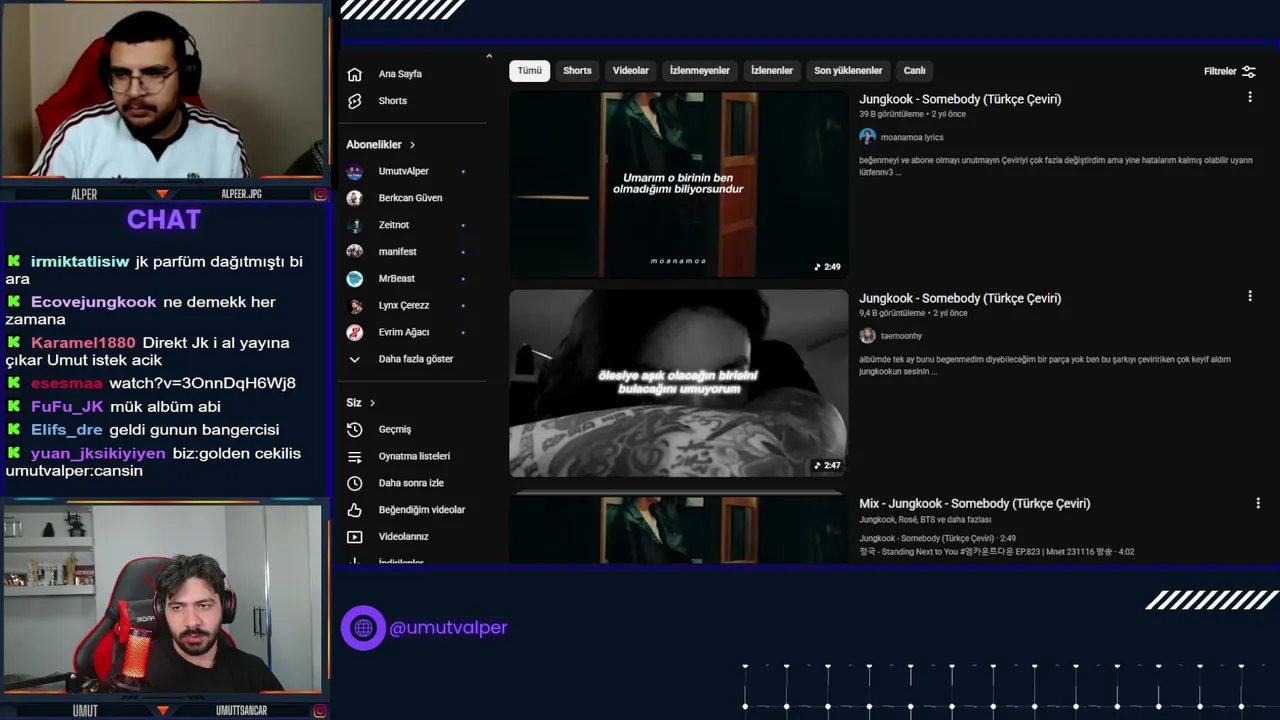The width and height of the screenshot is (1280, 720).
Task: Click the taemoonhy channel avatar
Action: point(867,336)
